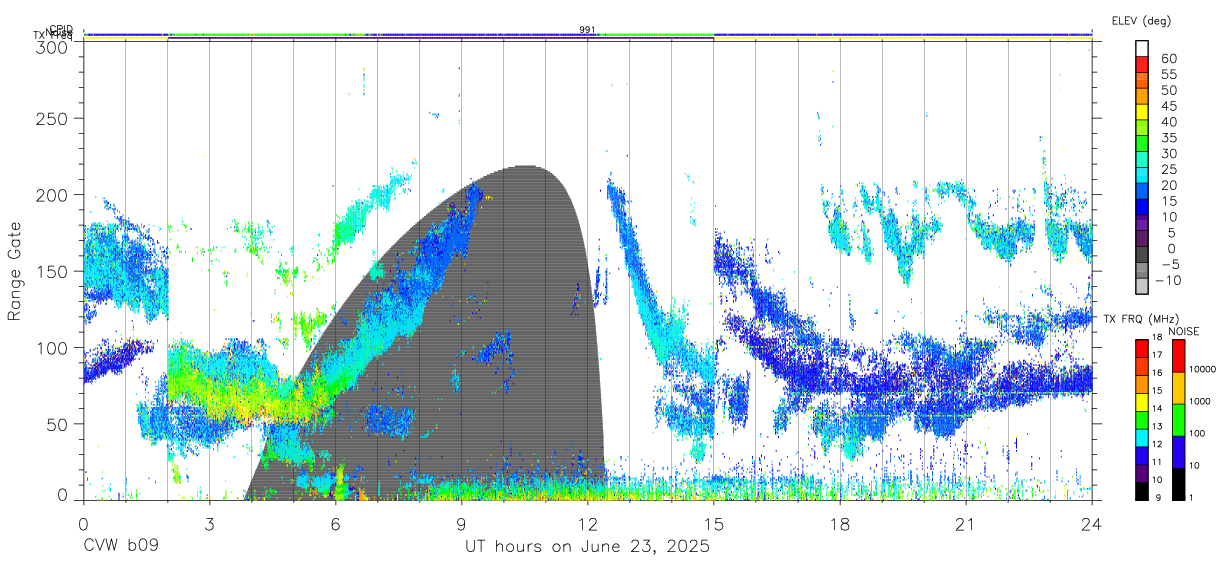Click the 18 hour tick on UT axis

[840, 523]
